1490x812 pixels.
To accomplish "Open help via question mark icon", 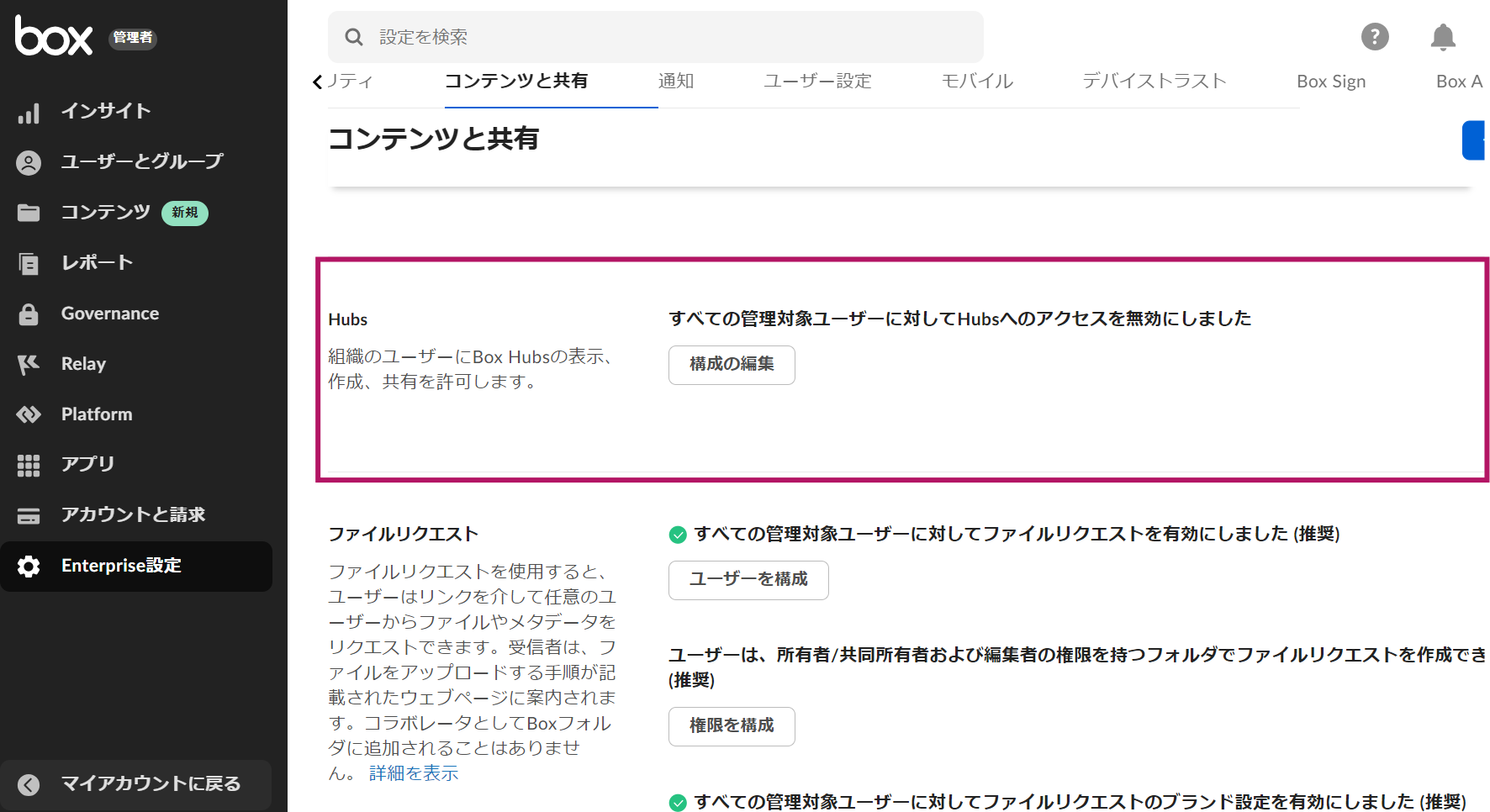I will [x=1375, y=36].
